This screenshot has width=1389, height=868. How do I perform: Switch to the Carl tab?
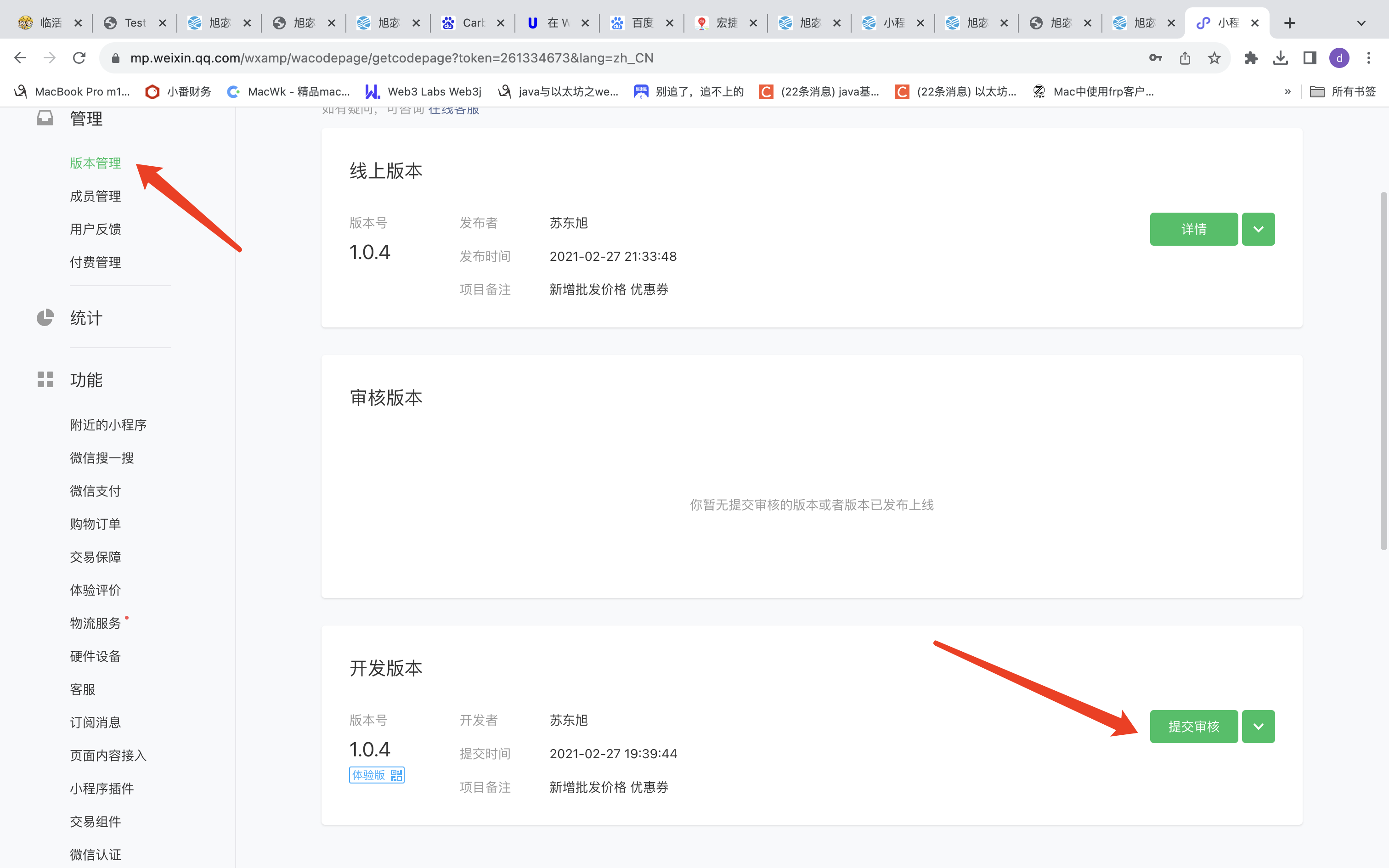pyautogui.click(x=473, y=23)
